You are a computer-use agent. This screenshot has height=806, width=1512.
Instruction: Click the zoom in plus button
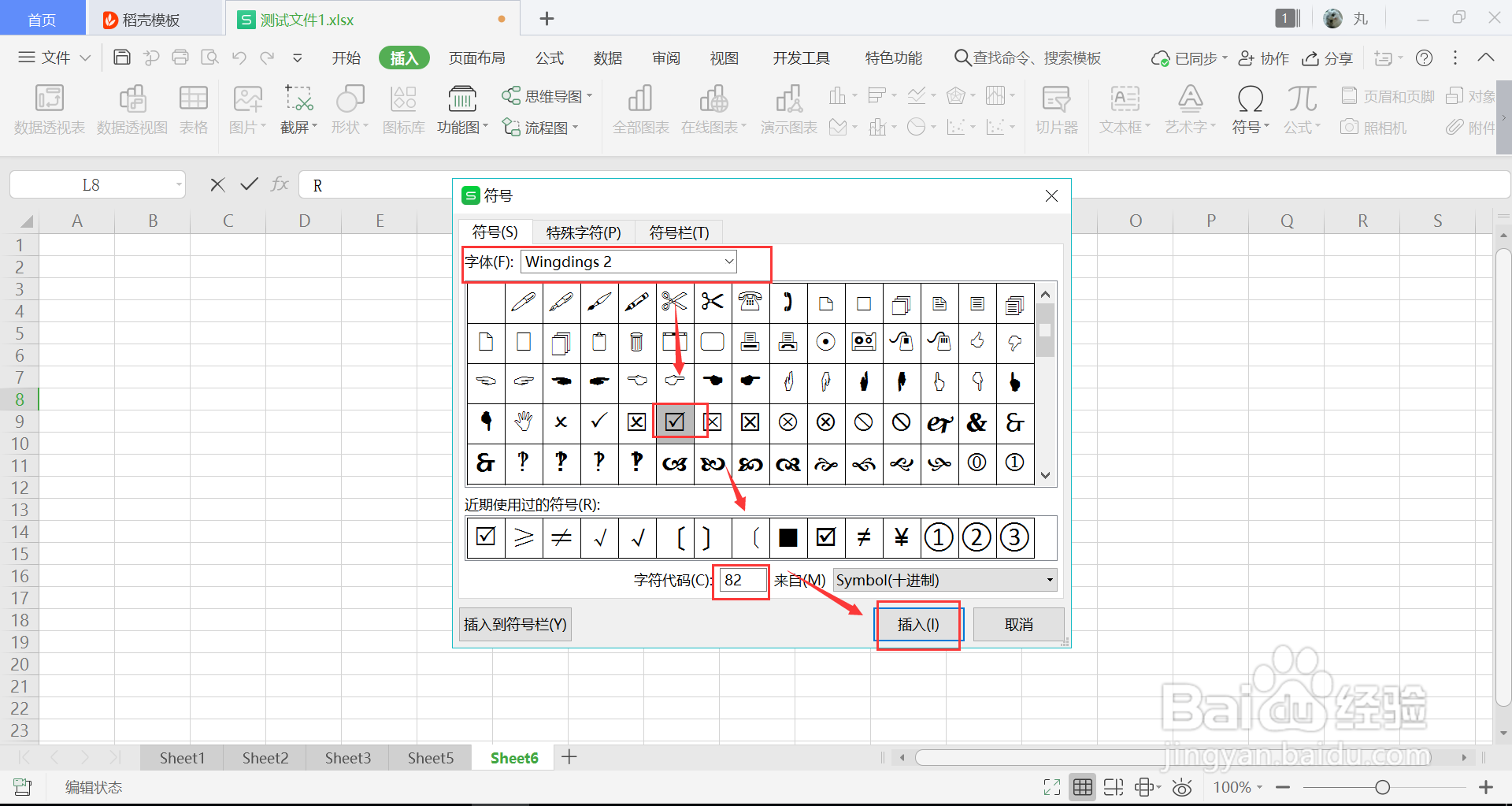pyautogui.click(x=1486, y=787)
